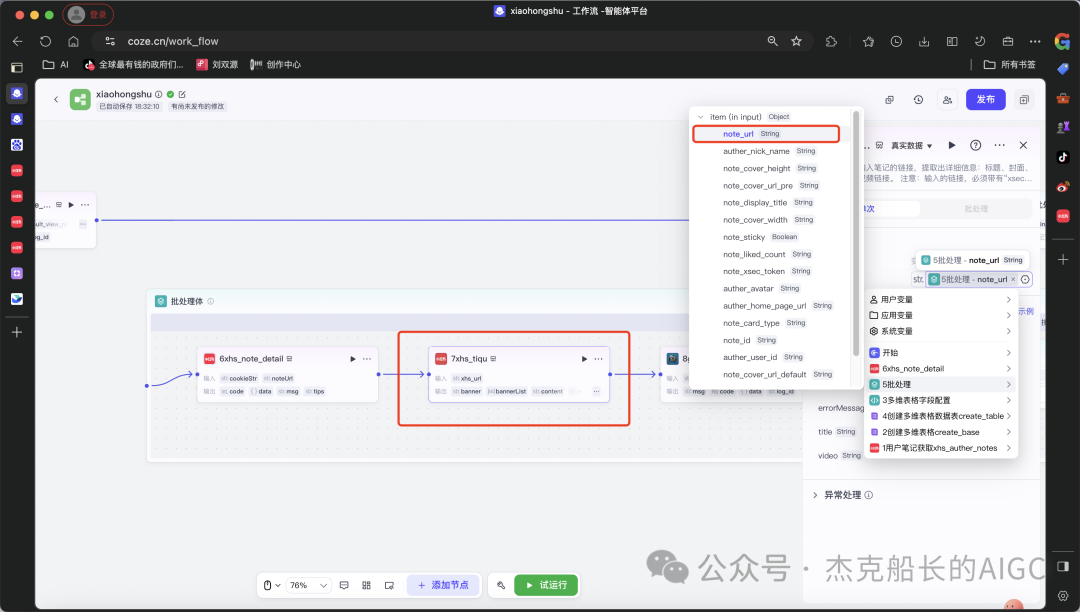
Task: Open the 创作中心 bookmark
Action: (x=276, y=65)
